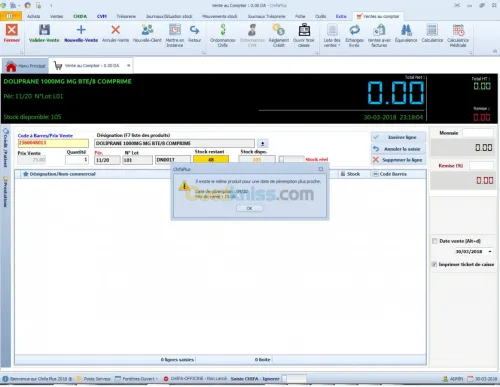Open the Journaux Trésorerie ribbon tab

(266, 16)
